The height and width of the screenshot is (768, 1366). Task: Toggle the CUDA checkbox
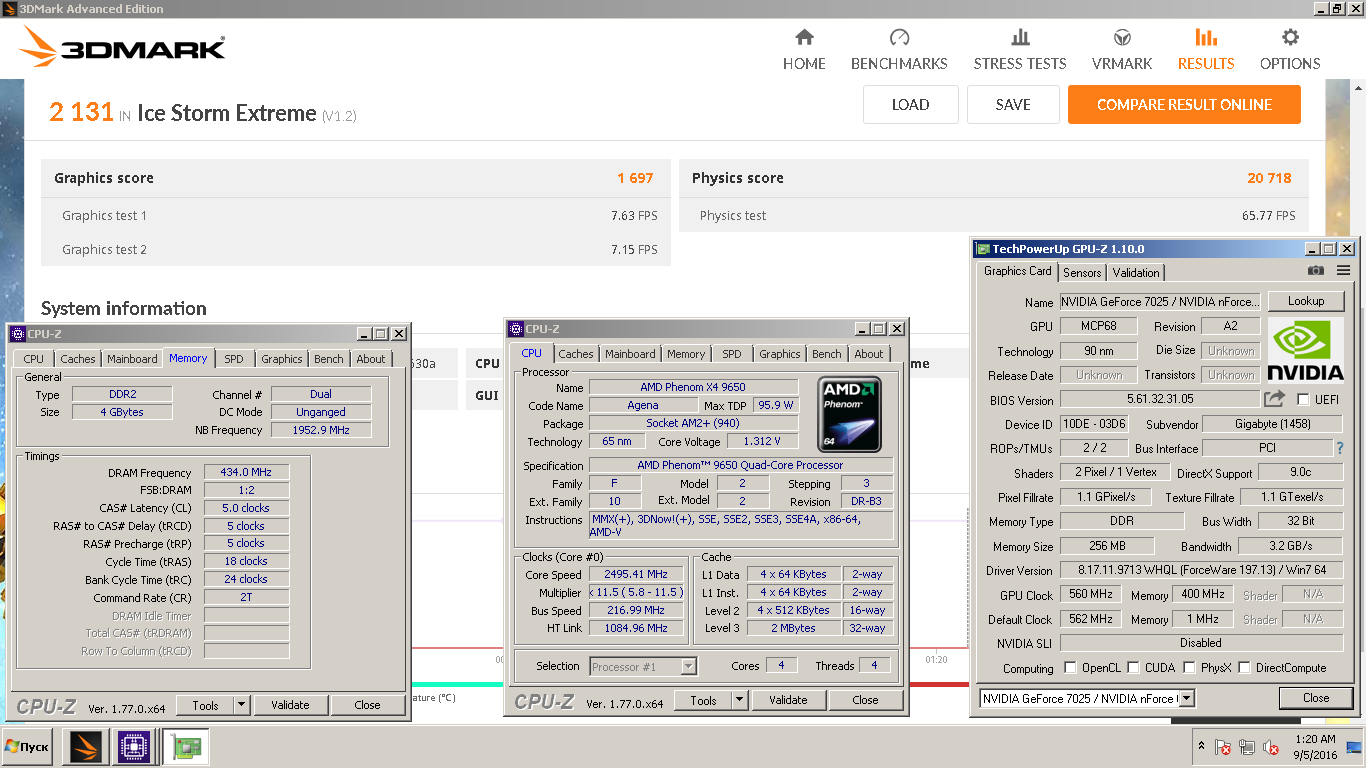[x=1131, y=667]
